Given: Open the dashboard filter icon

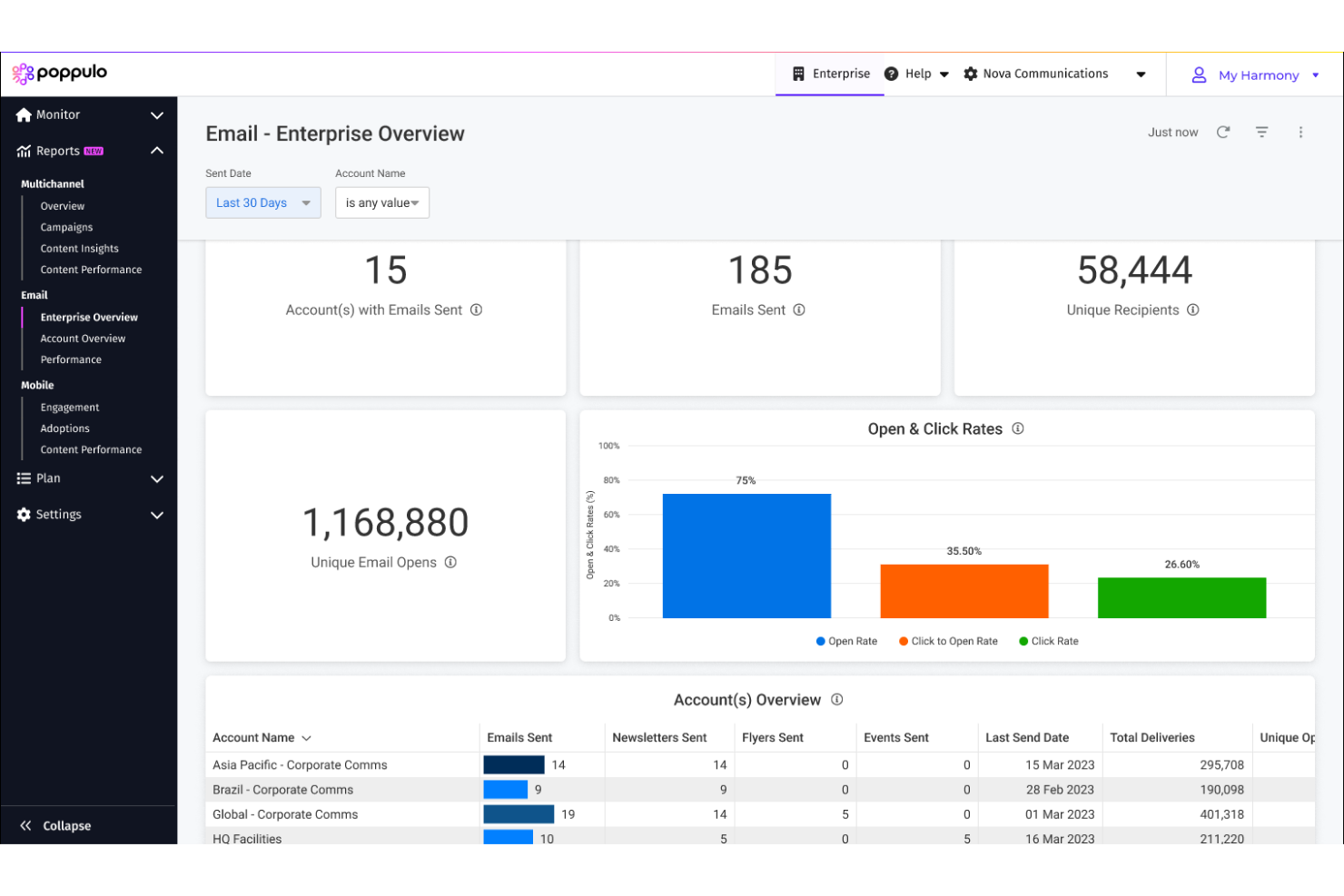Looking at the screenshot, I should pyautogui.click(x=1261, y=133).
